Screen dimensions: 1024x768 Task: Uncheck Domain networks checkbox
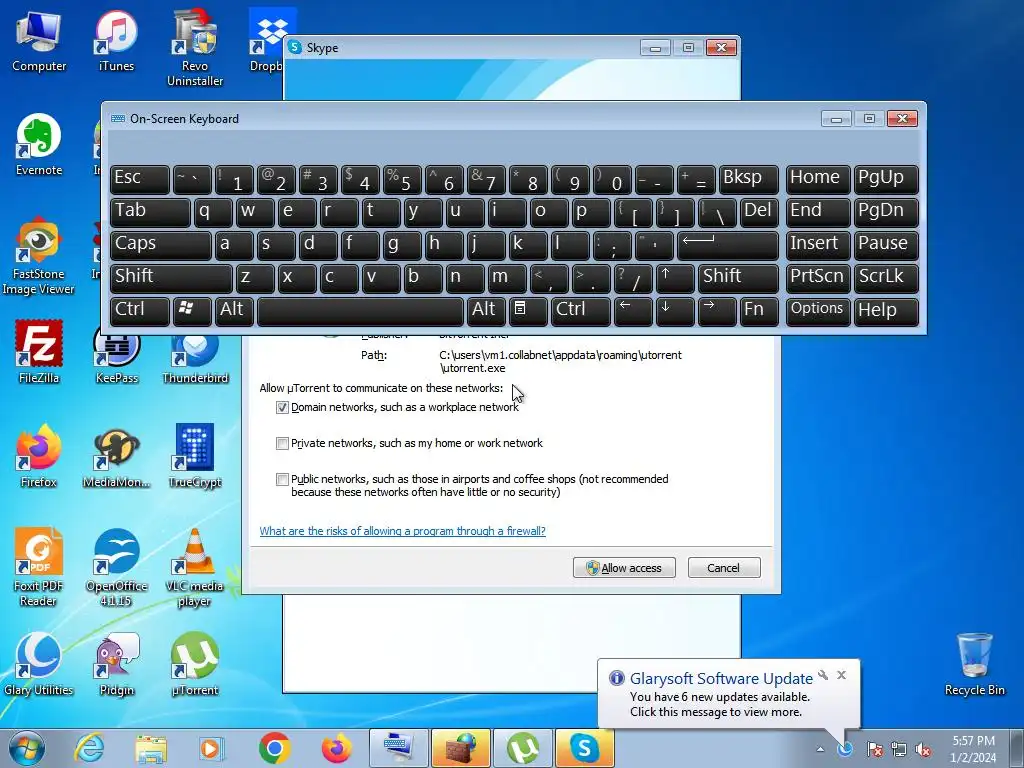[x=282, y=408]
